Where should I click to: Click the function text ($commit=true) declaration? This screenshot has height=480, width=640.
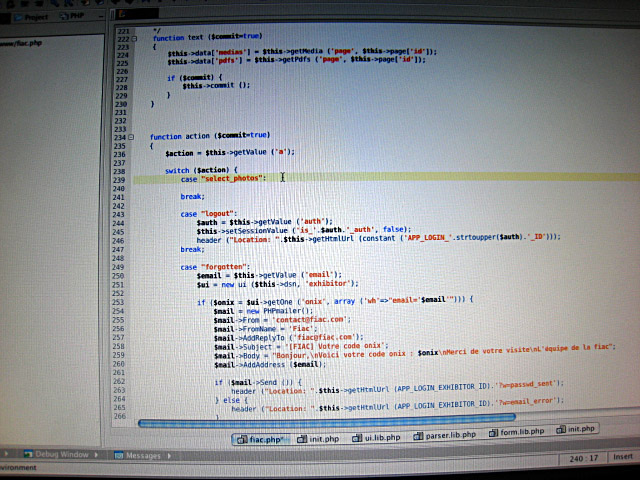click(x=208, y=37)
